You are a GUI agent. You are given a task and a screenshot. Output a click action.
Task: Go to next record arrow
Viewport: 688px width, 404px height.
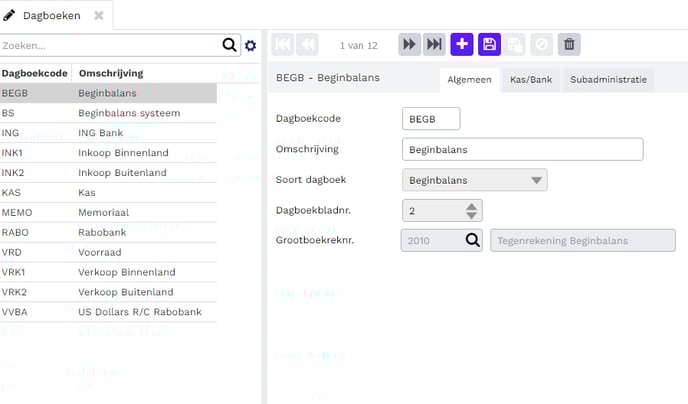(x=409, y=44)
